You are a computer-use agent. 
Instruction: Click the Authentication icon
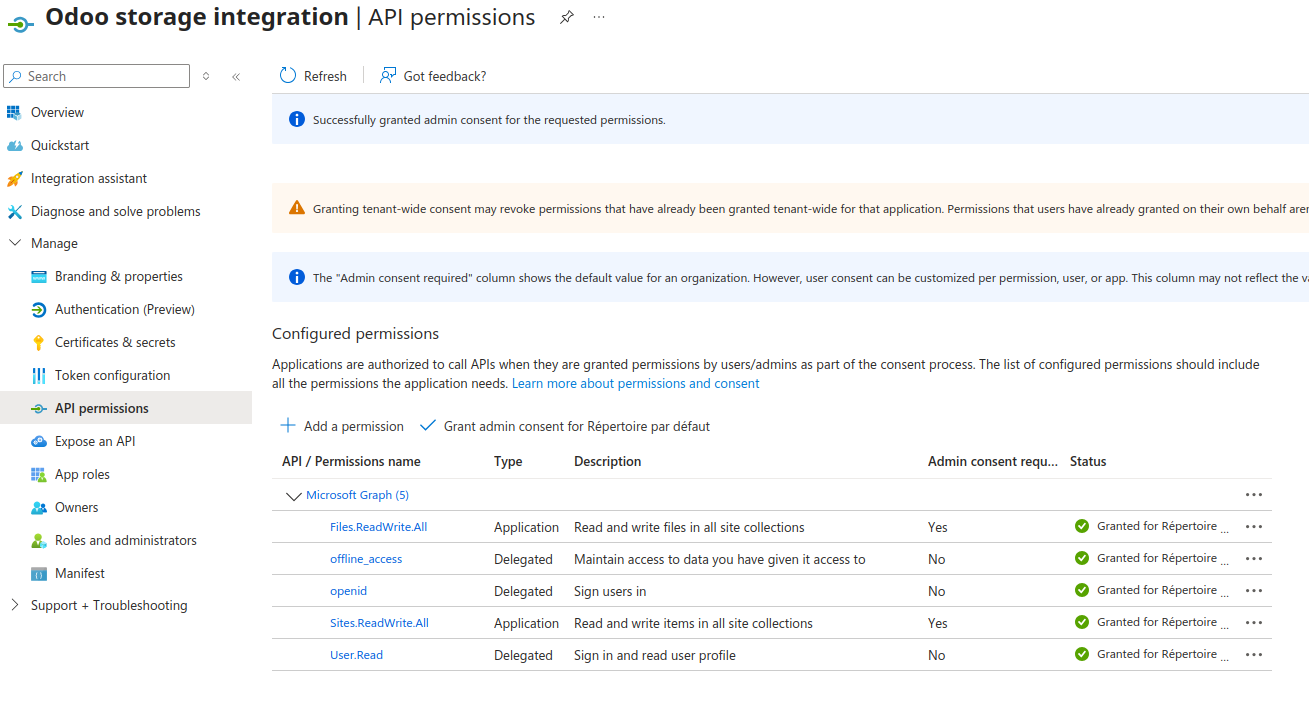[x=39, y=309]
